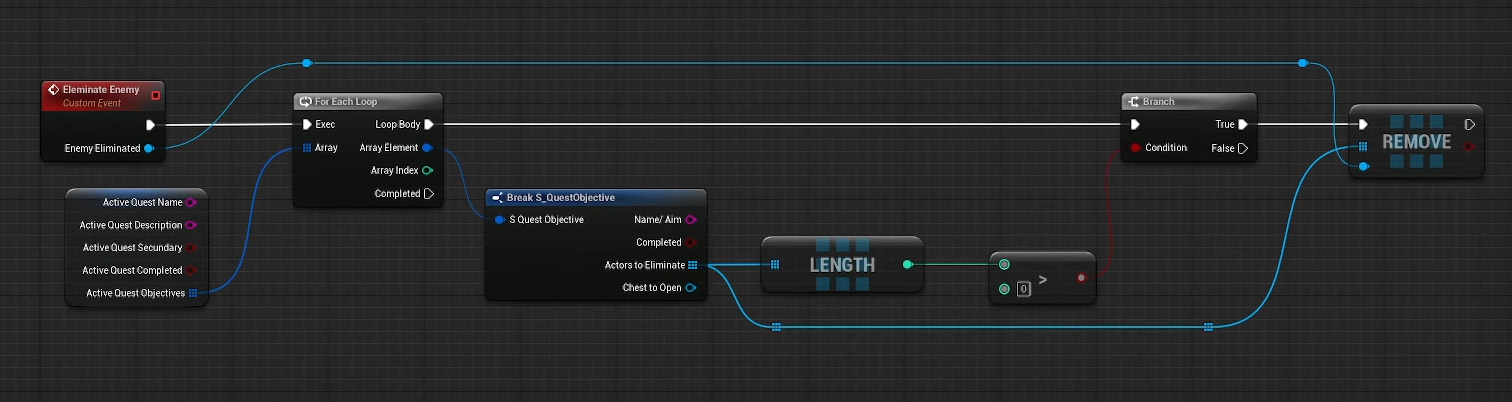Screen dimensions: 1512x402
Task: Click the REMOVE node exec input pin
Action: [1363, 125]
